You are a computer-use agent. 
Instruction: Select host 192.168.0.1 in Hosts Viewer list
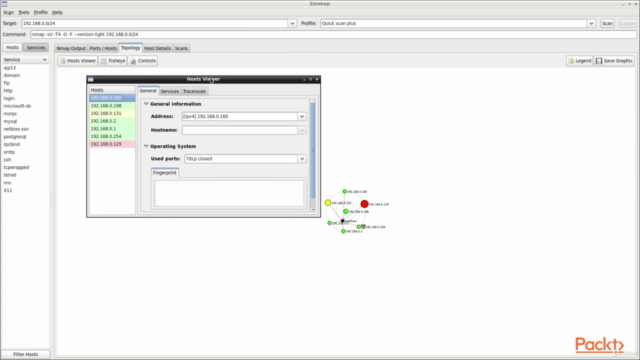[112, 129]
